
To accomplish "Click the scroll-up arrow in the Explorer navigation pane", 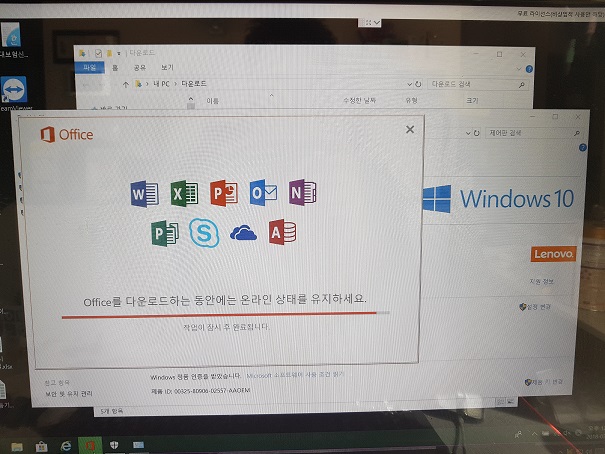I will 191,99.
